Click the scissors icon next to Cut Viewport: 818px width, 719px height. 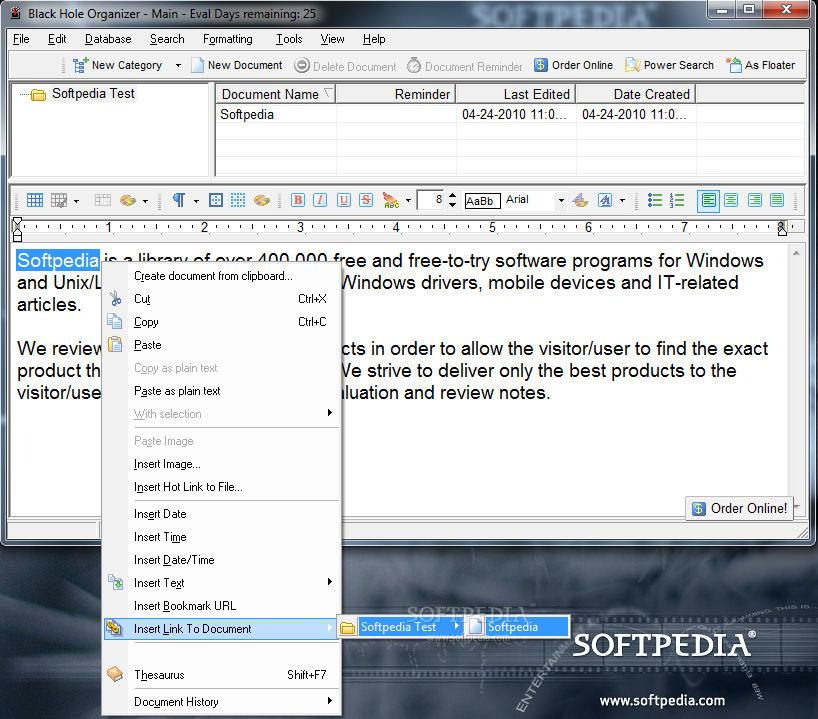tap(115, 298)
